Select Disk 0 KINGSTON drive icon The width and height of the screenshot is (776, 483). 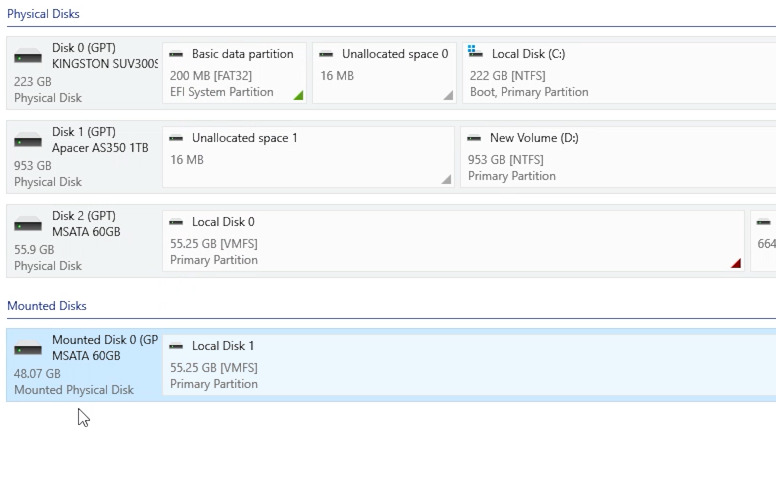[x=28, y=55]
